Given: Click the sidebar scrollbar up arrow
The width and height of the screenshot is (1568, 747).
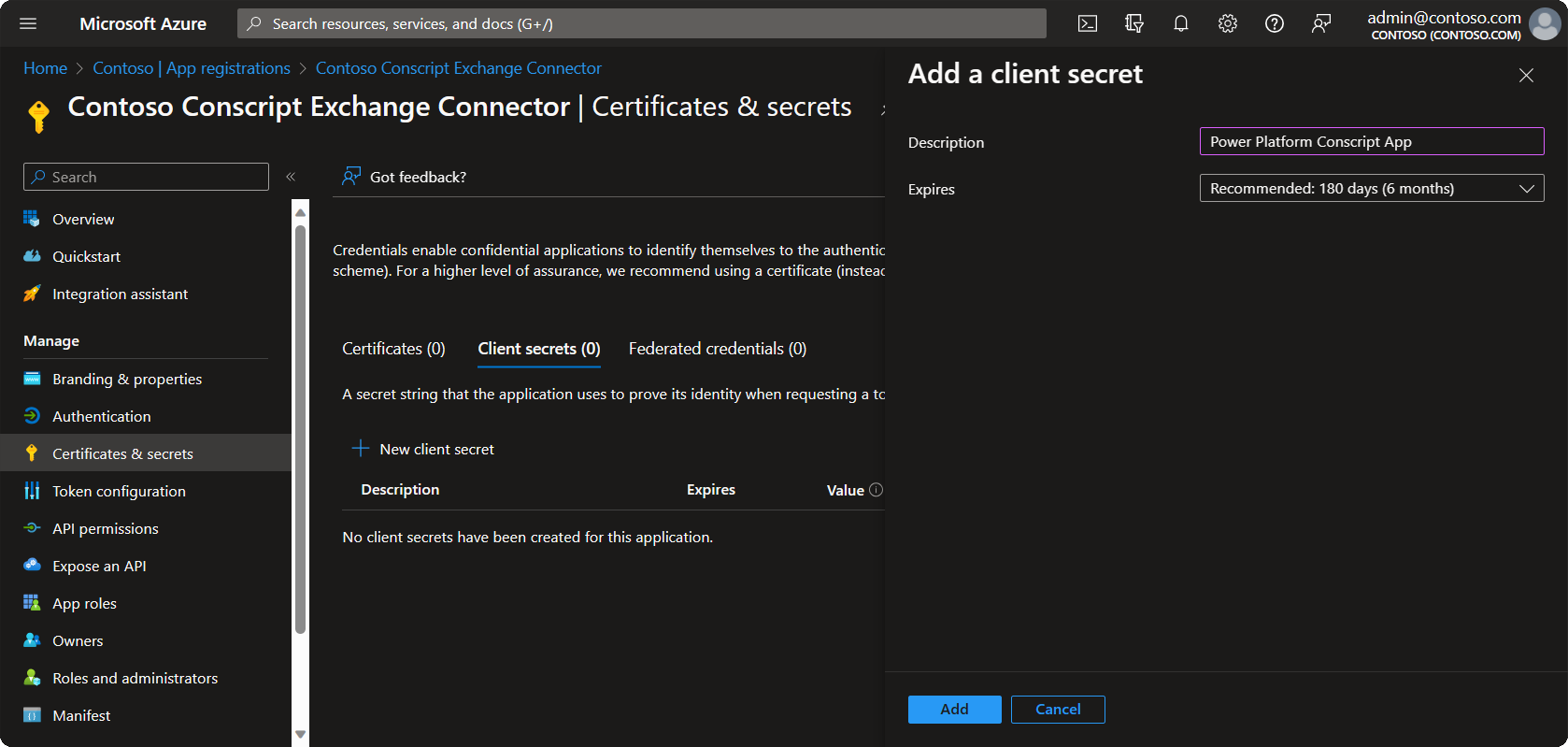Looking at the screenshot, I should coord(300,212).
